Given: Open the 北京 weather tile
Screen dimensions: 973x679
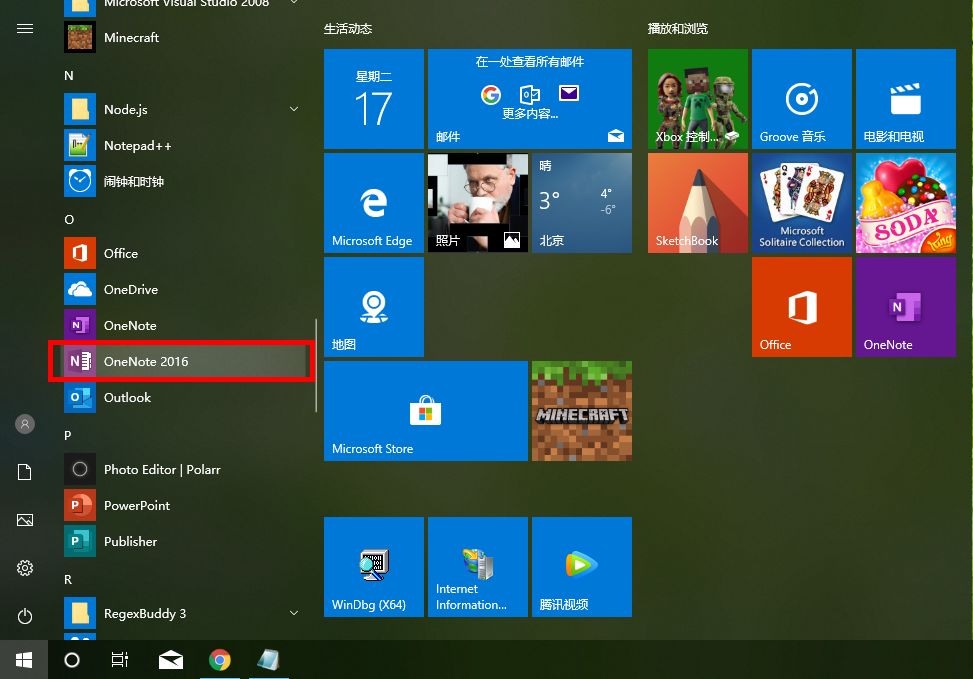Looking at the screenshot, I should coord(582,203).
